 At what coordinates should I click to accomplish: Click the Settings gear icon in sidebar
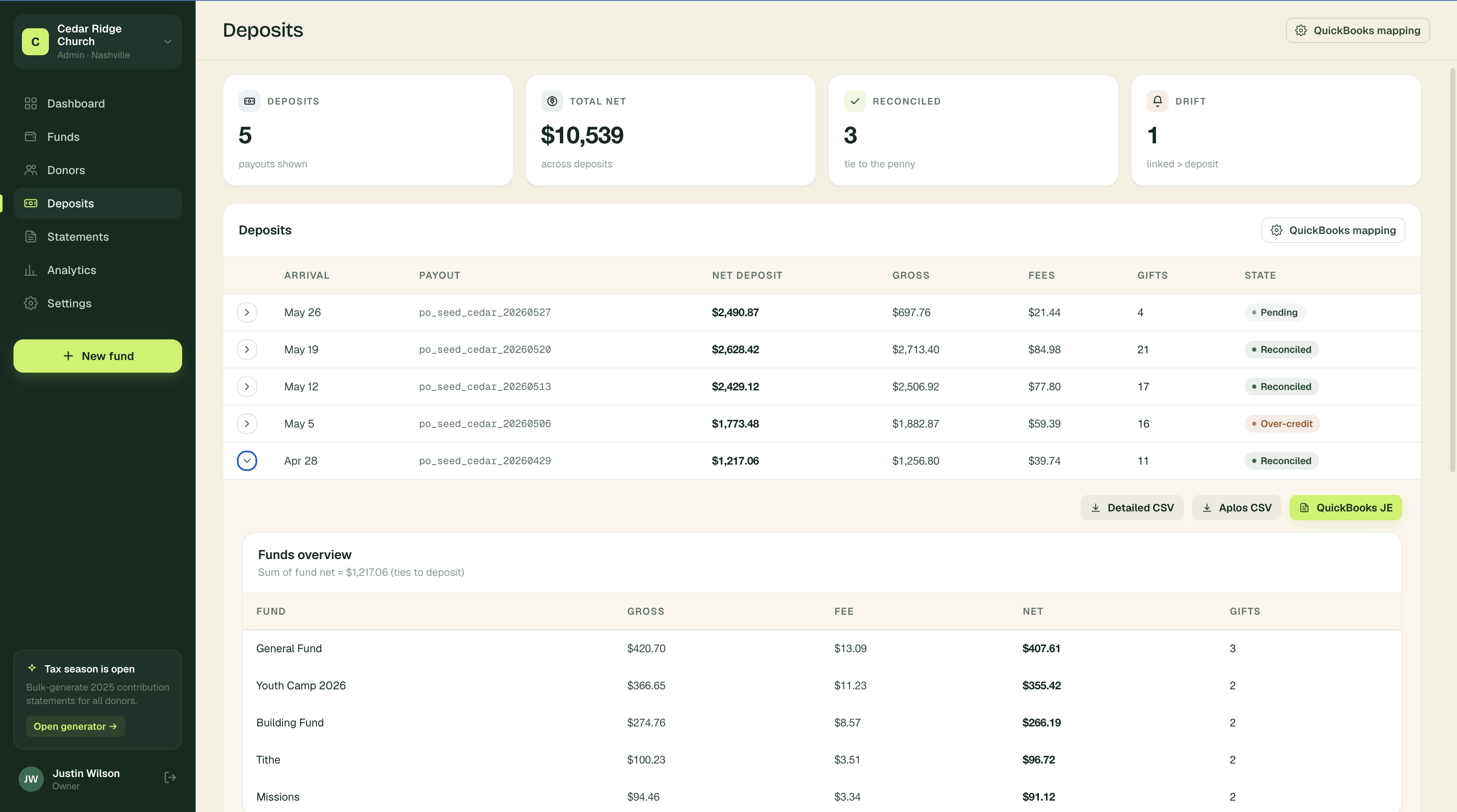[30, 304]
